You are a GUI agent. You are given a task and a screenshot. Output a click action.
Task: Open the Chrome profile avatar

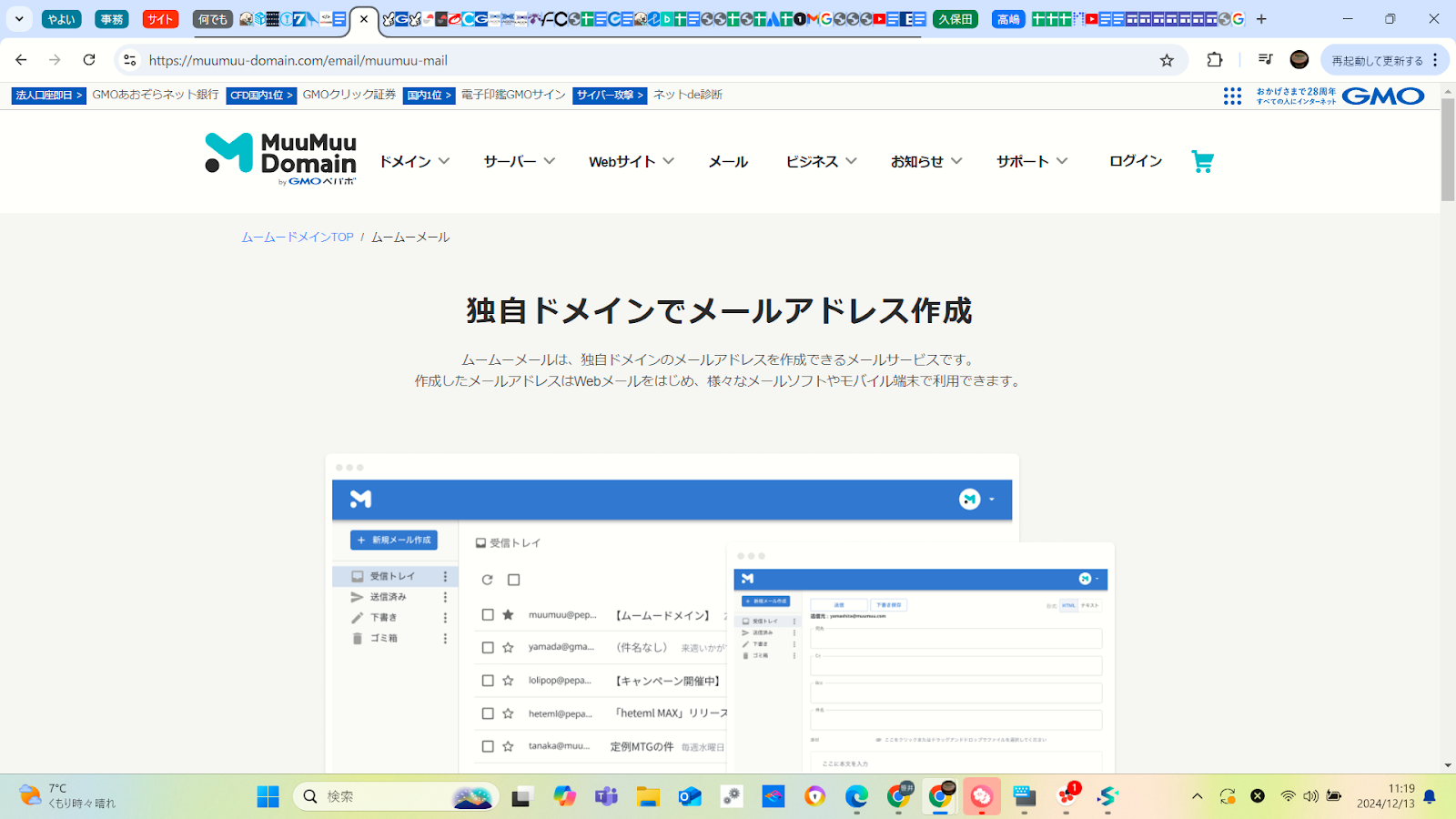(1299, 60)
